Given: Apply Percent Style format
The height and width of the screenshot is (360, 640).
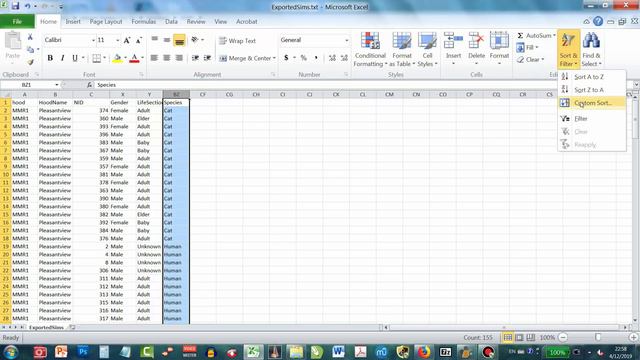Looking at the screenshot, I should tap(303, 58).
